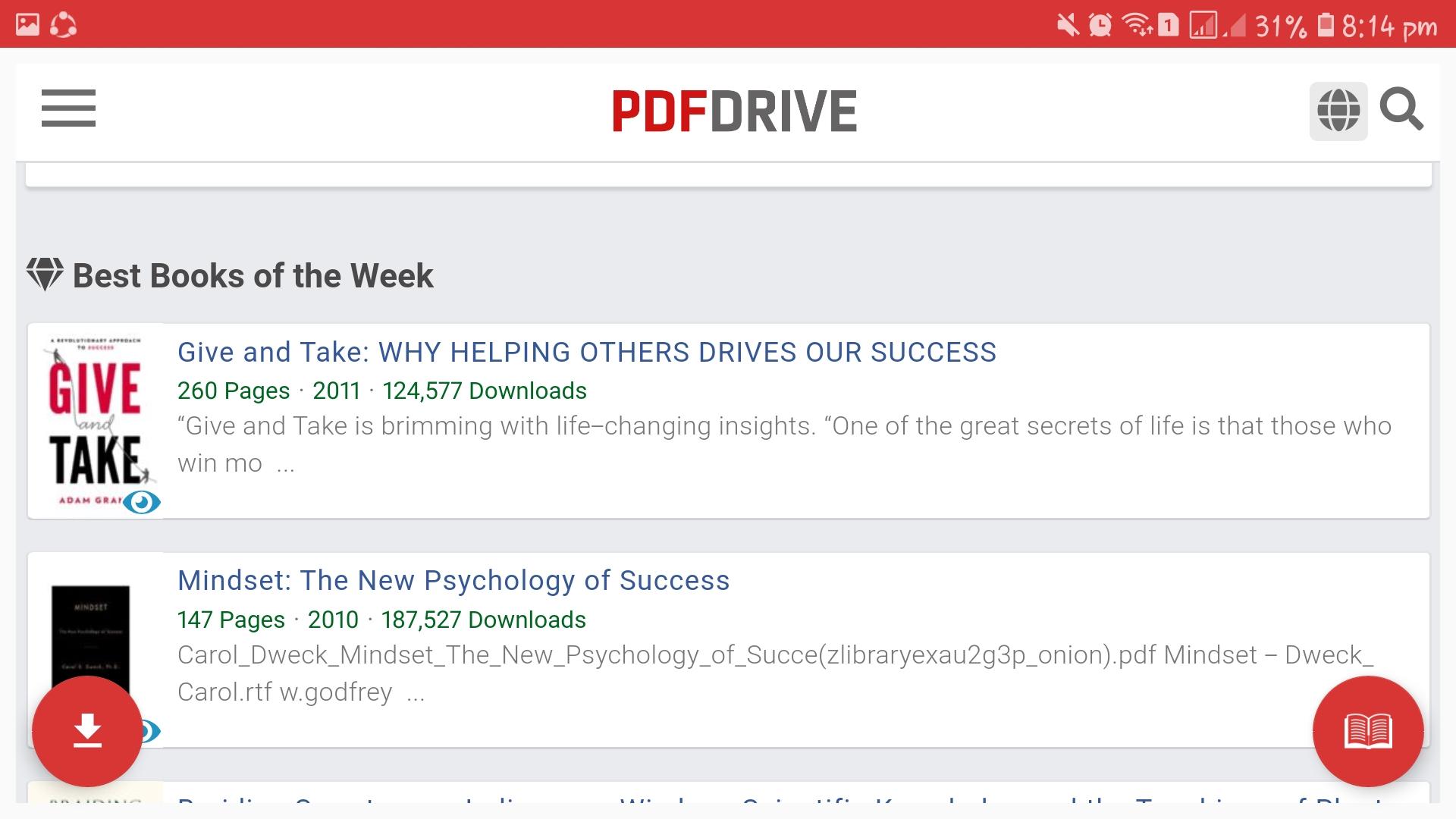Viewport: 1456px width, 819px height.
Task: Open the language globe selector
Action: tap(1338, 111)
